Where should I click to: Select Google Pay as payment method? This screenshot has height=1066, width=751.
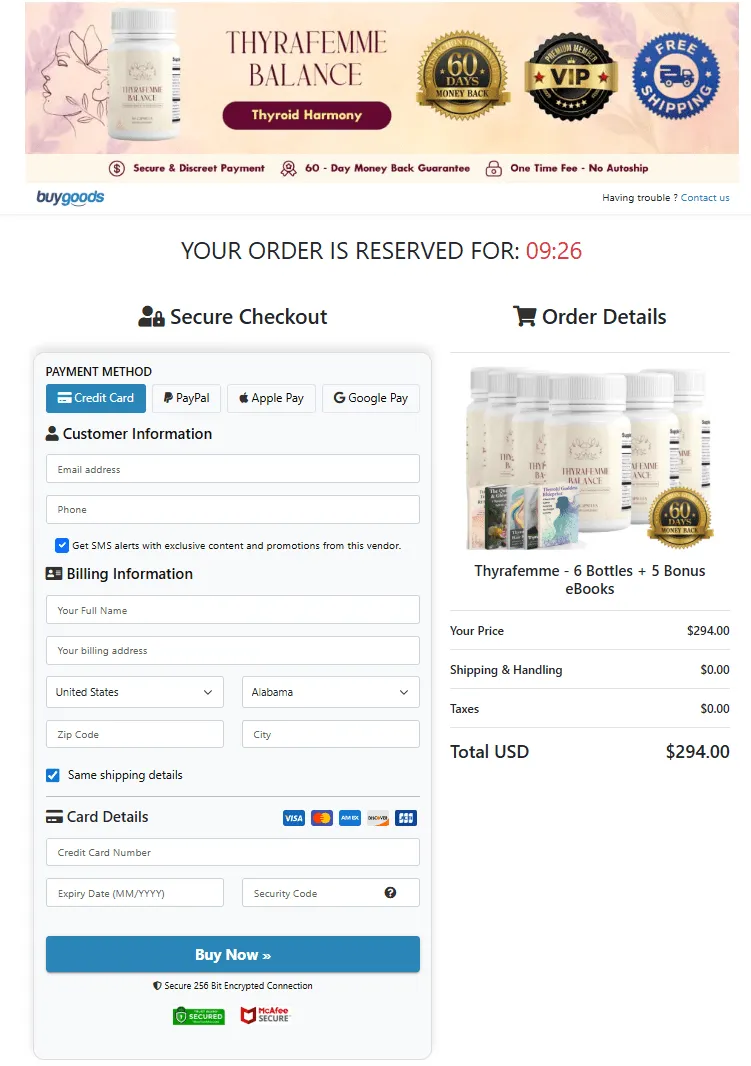tap(370, 398)
